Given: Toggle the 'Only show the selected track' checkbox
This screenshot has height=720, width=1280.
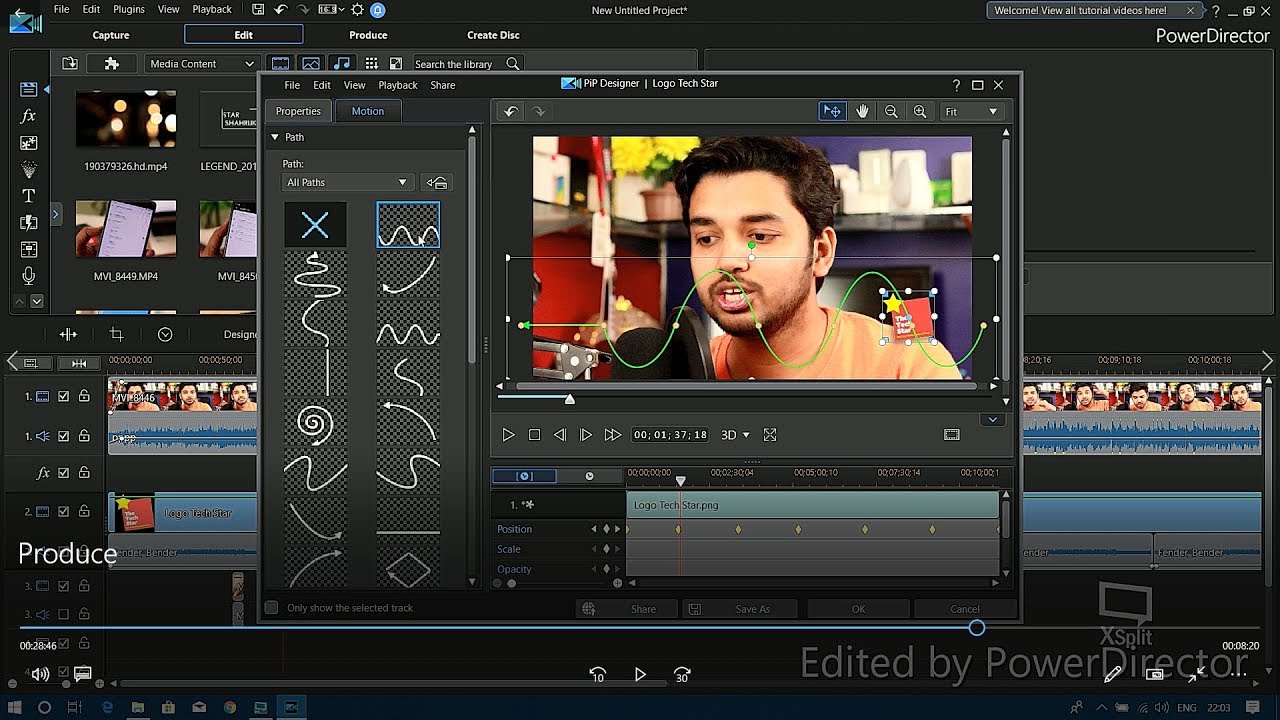Looking at the screenshot, I should (271, 608).
